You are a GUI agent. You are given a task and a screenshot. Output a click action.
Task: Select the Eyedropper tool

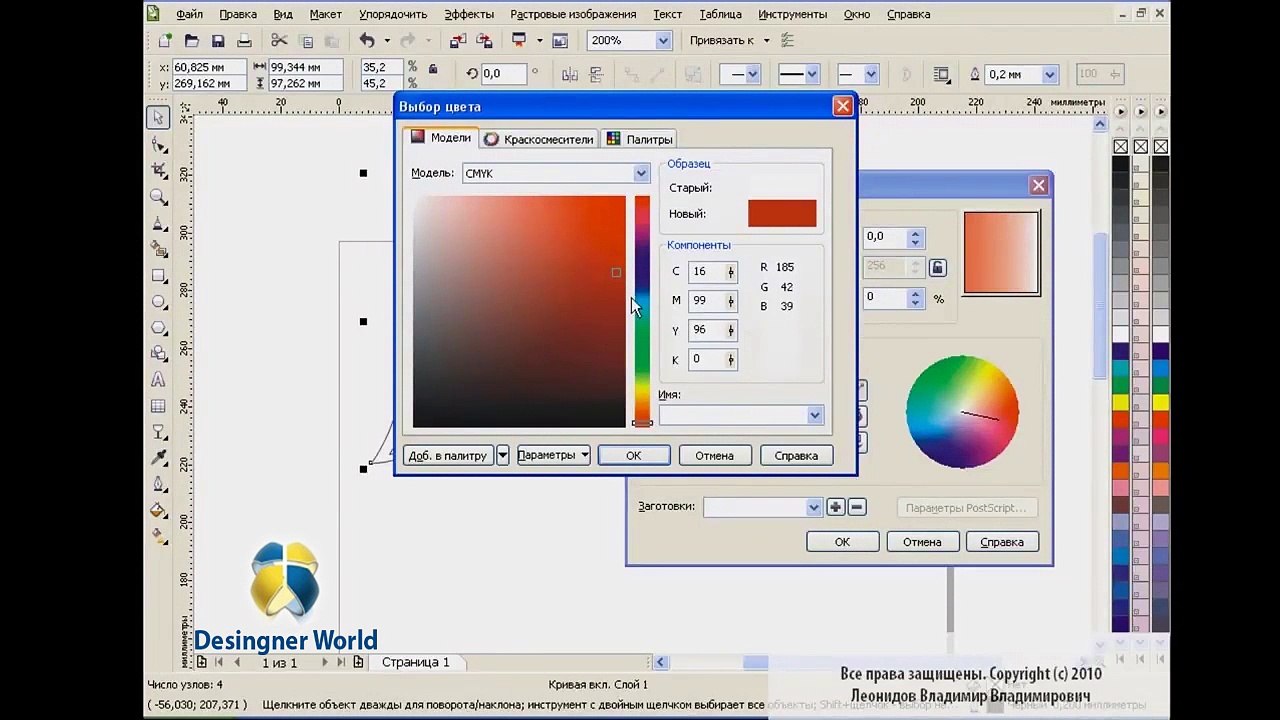tap(158, 458)
